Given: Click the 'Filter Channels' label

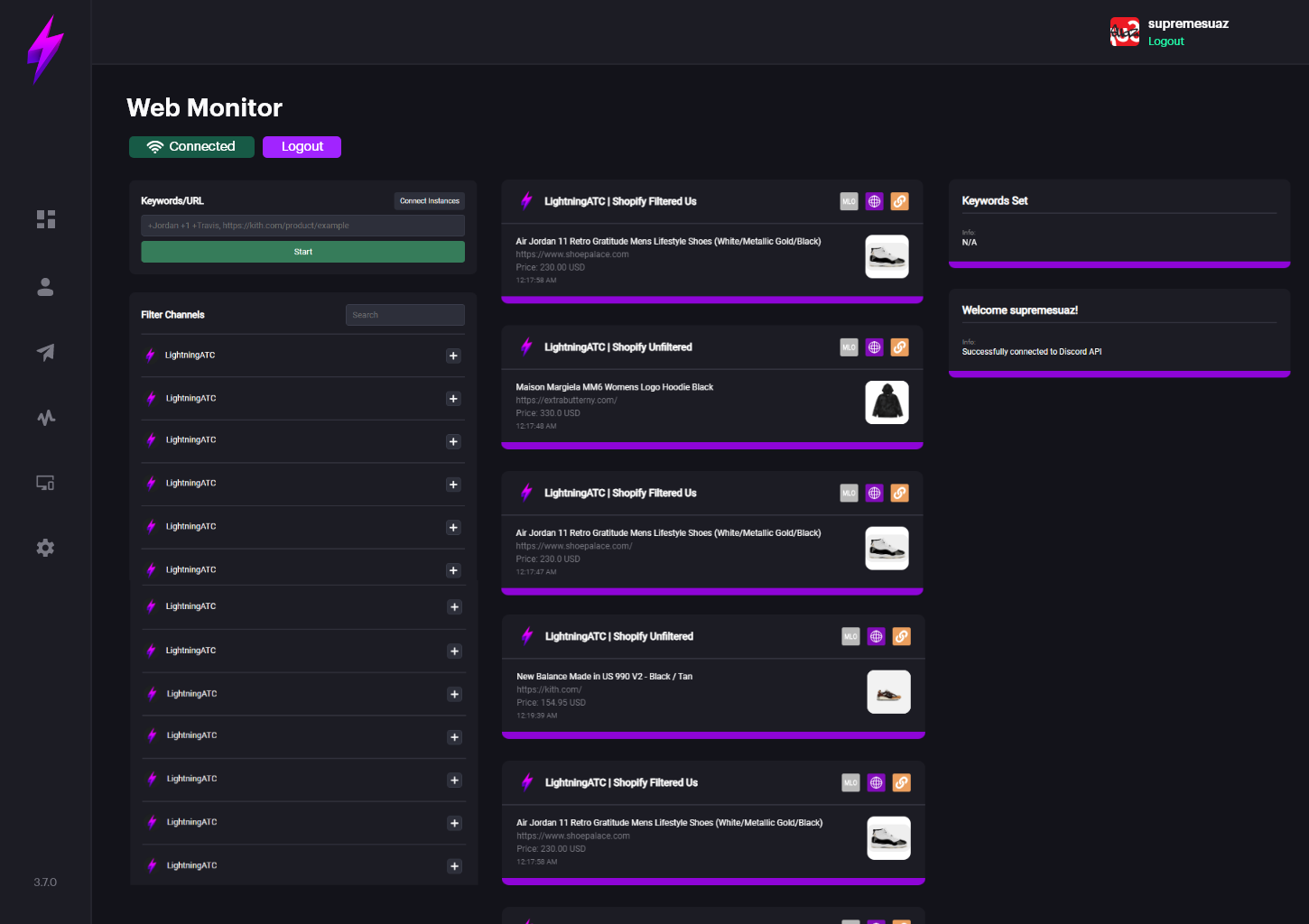Looking at the screenshot, I should [172, 315].
